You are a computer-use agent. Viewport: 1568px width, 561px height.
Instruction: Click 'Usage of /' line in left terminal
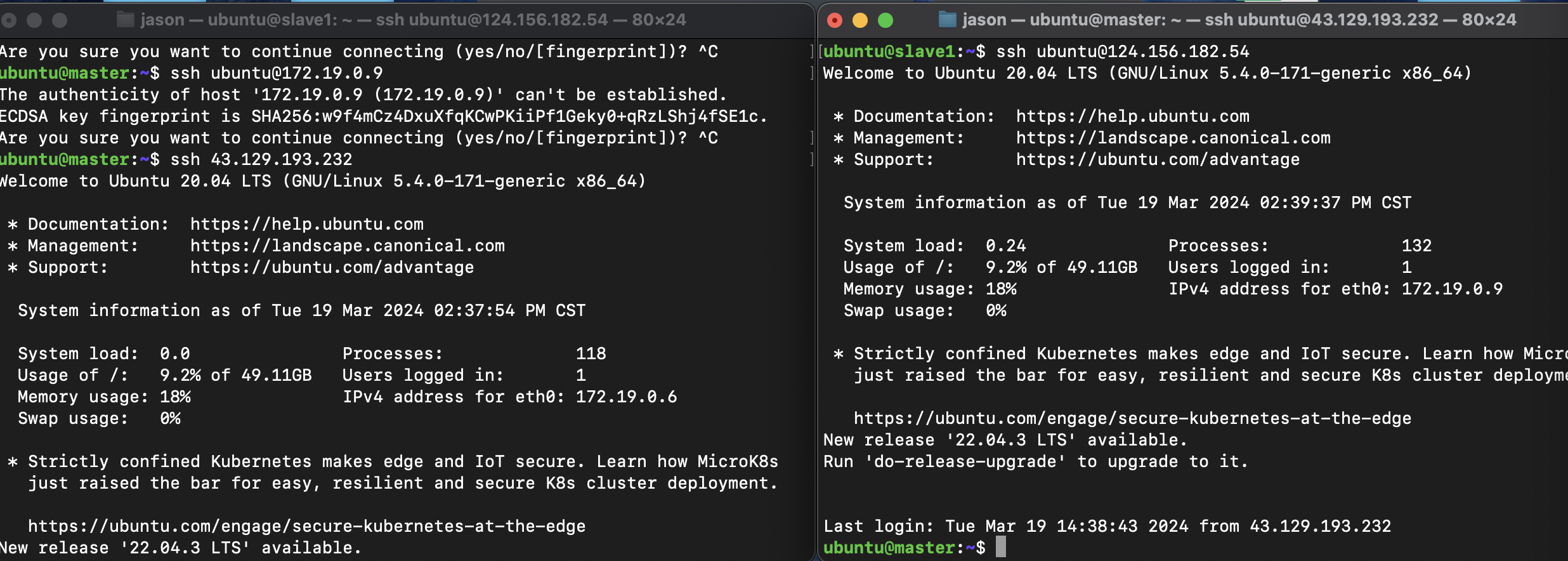165,375
